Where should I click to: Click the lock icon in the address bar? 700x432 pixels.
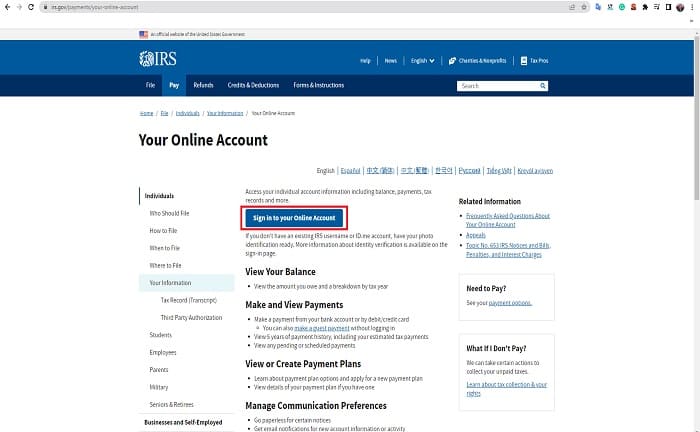pyautogui.click(x=46, y=7)
